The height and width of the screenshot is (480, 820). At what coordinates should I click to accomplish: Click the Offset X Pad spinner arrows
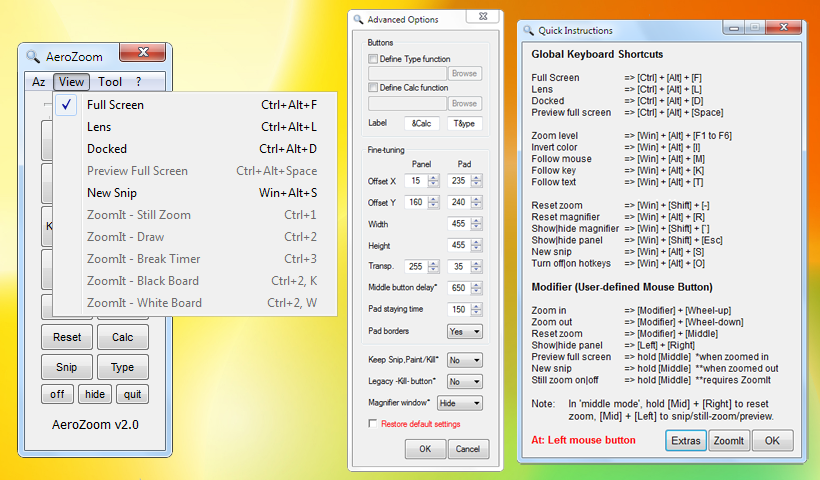[476, 181]
